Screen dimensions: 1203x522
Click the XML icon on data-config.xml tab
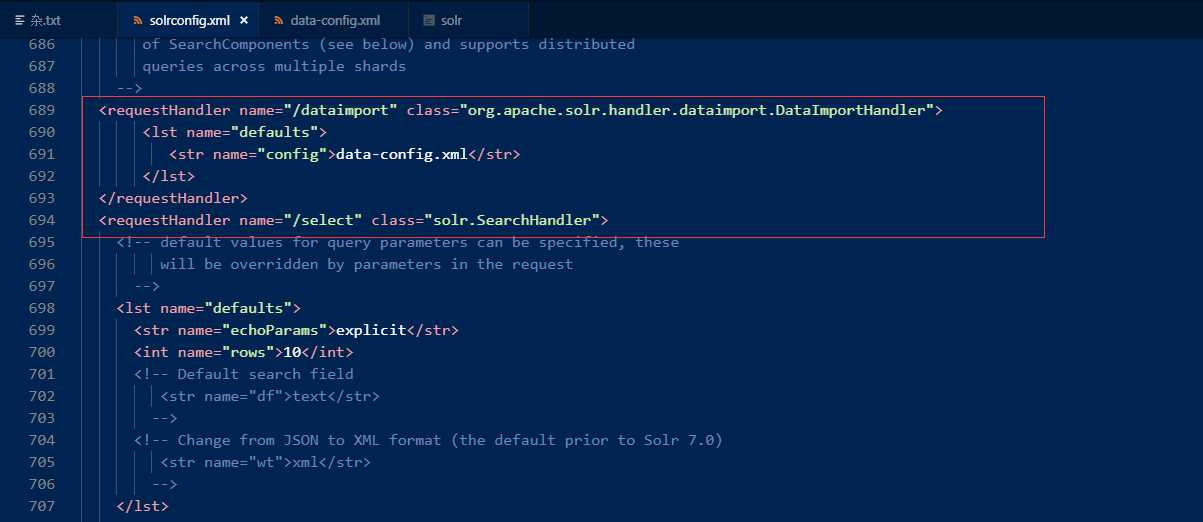click(279, 20)
